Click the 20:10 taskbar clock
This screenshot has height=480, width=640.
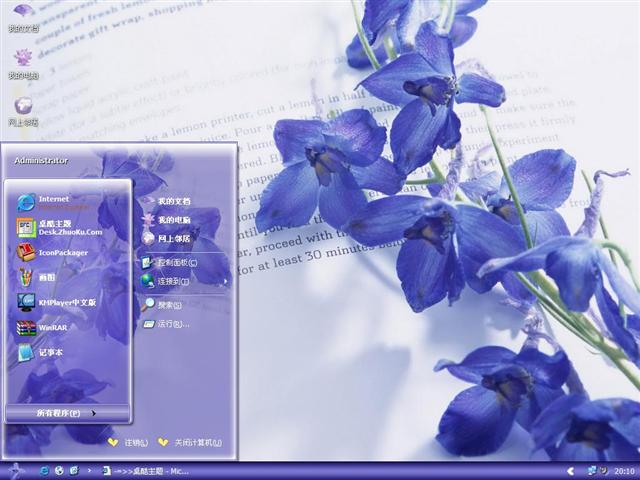click(624, 471)
